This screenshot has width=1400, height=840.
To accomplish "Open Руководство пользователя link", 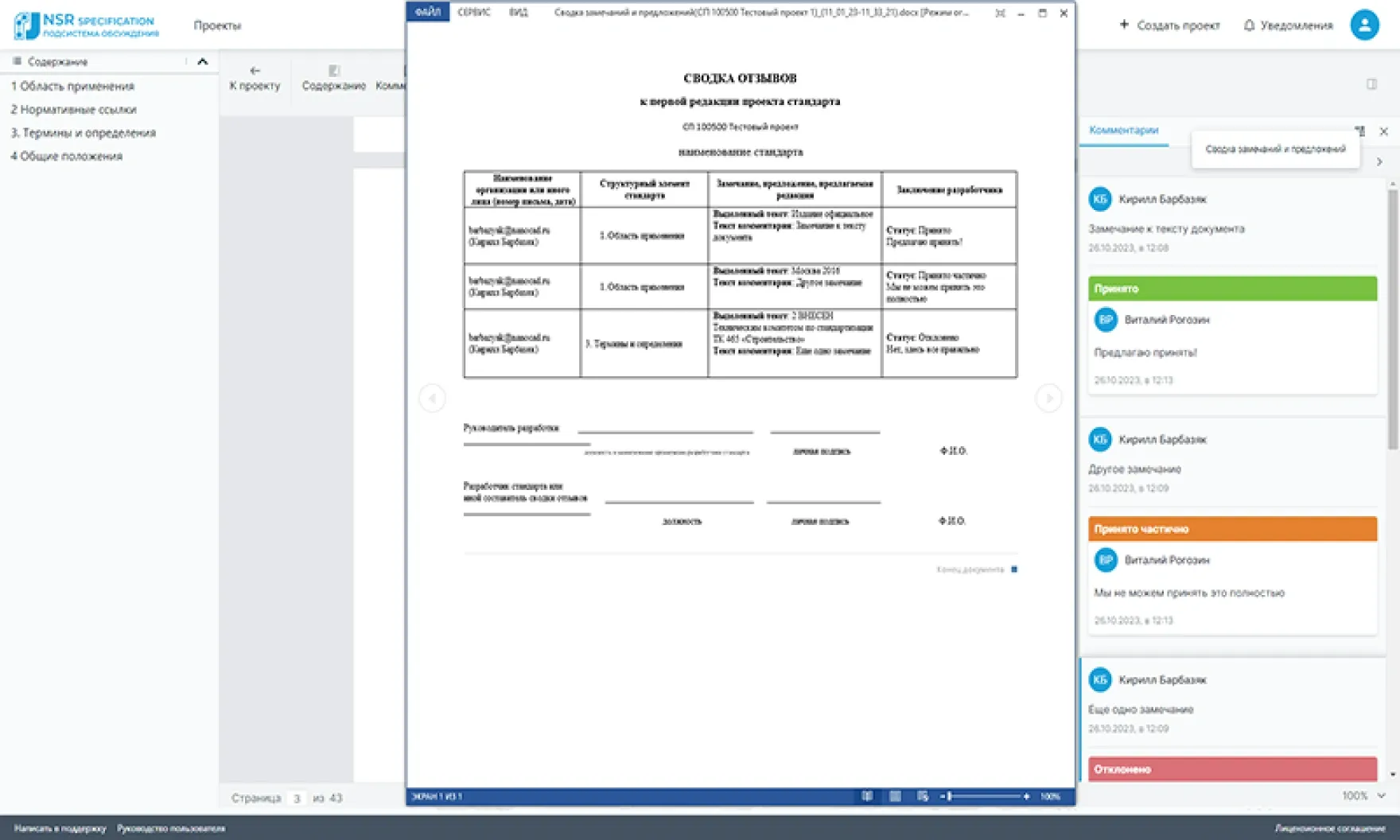I will [171, 828].
